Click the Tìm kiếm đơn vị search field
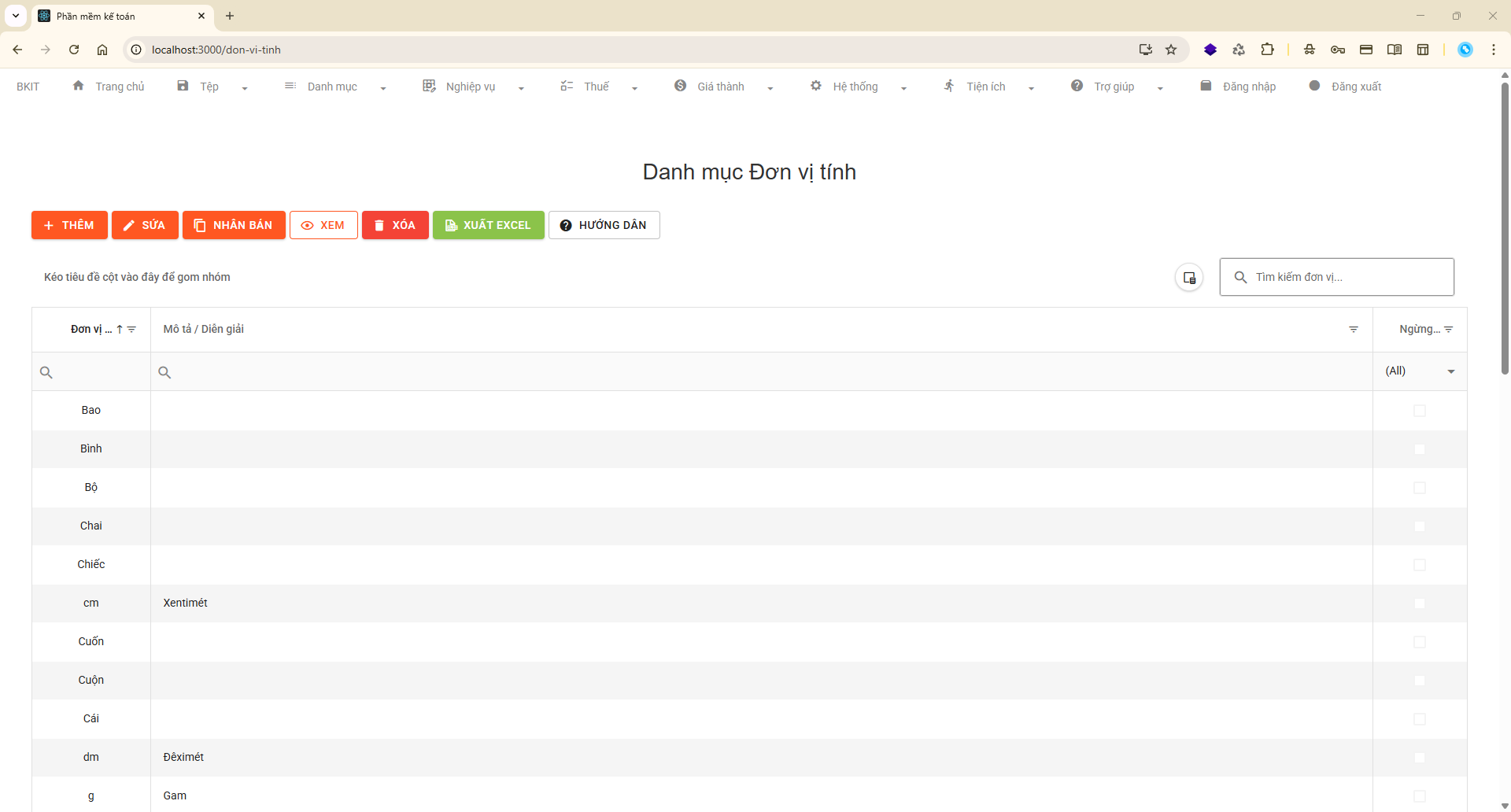The image size is (1511, 812). coord(1336,277)
